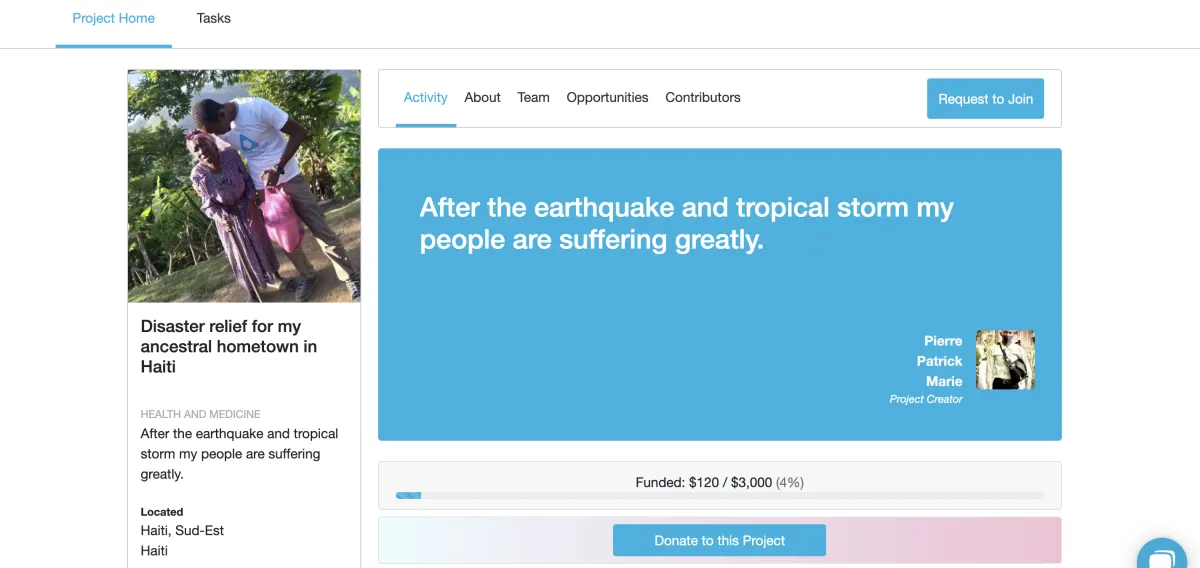Click the Project Creator label
The image size is (1200, 568).
pyautogui.click(x=926, y=399)
